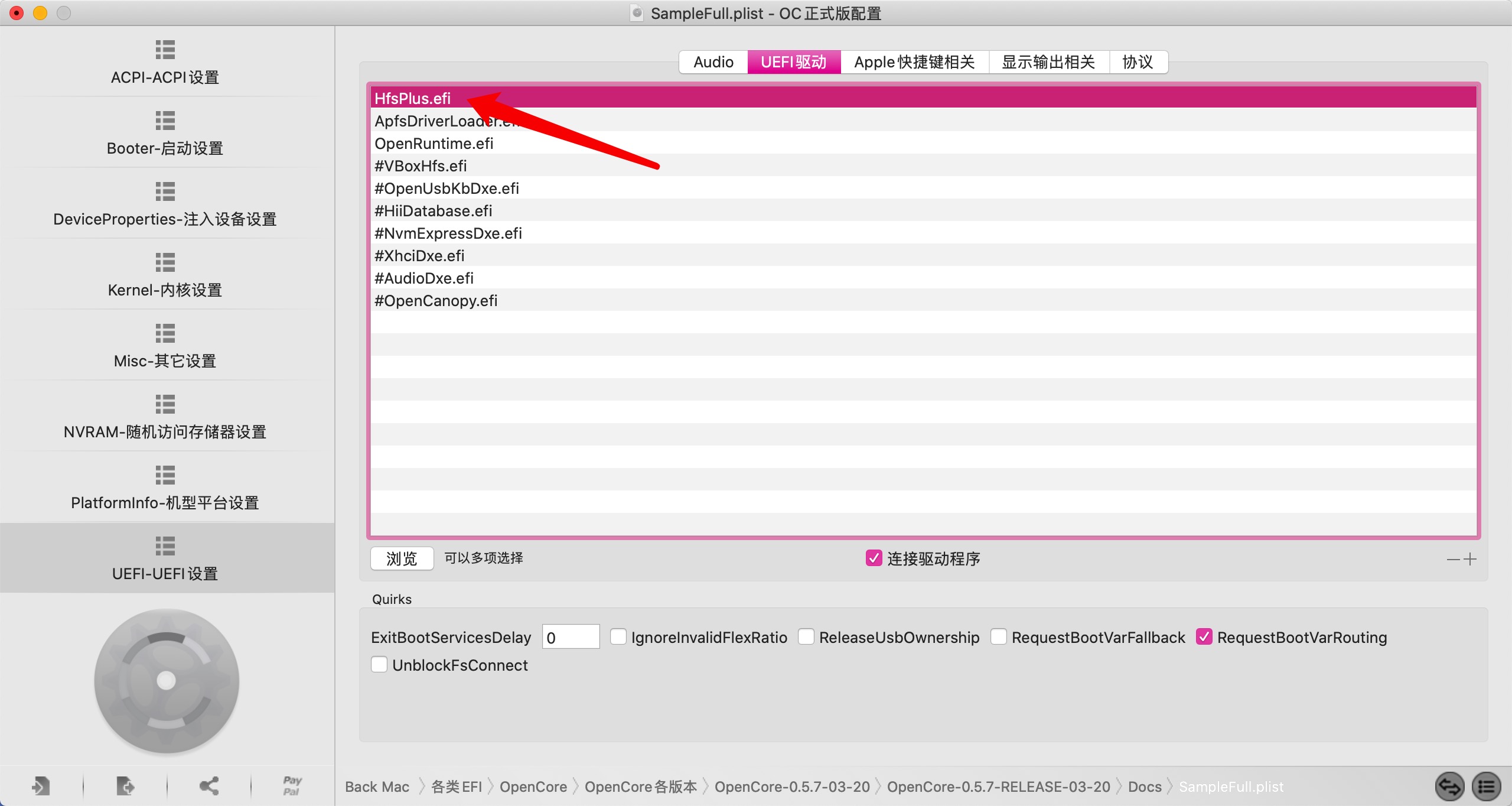Click the plus icon to add driver
The image size is (1512, 806).
[1470, 559]
